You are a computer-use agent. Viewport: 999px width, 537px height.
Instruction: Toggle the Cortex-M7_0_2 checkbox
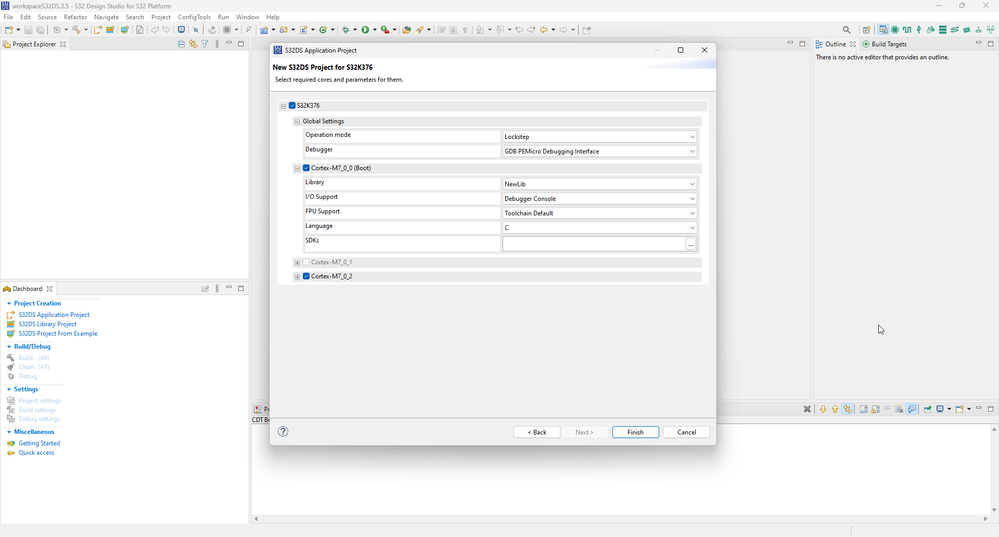pos(306,276)
